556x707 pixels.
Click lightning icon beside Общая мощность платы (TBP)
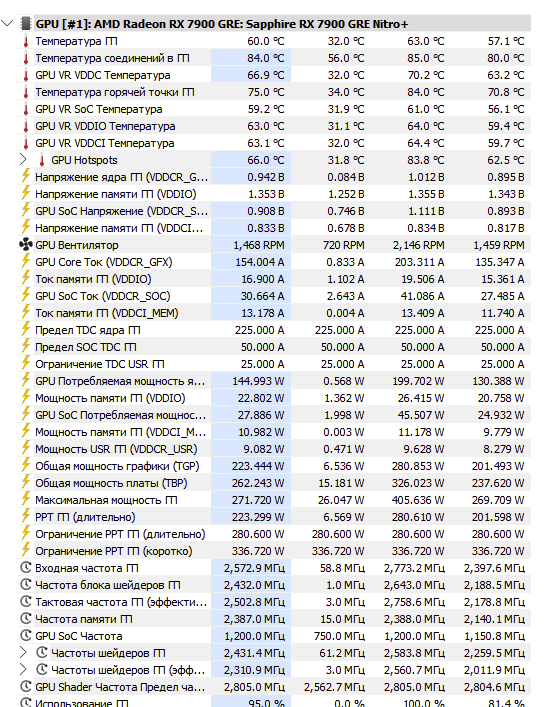(26, 482)
